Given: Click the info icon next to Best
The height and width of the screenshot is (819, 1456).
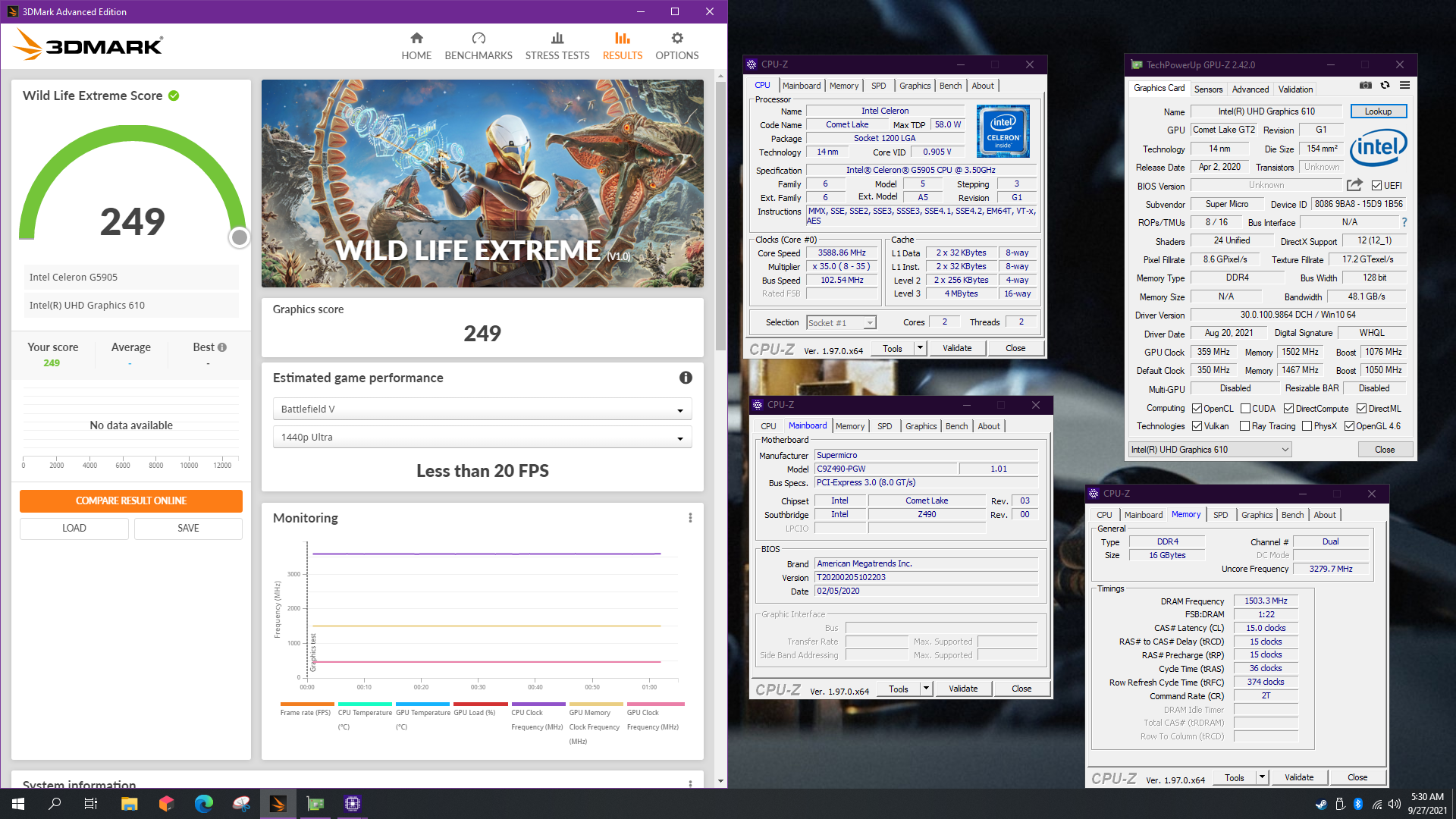Looking at the screenshot, I should [x=222, y=347].
